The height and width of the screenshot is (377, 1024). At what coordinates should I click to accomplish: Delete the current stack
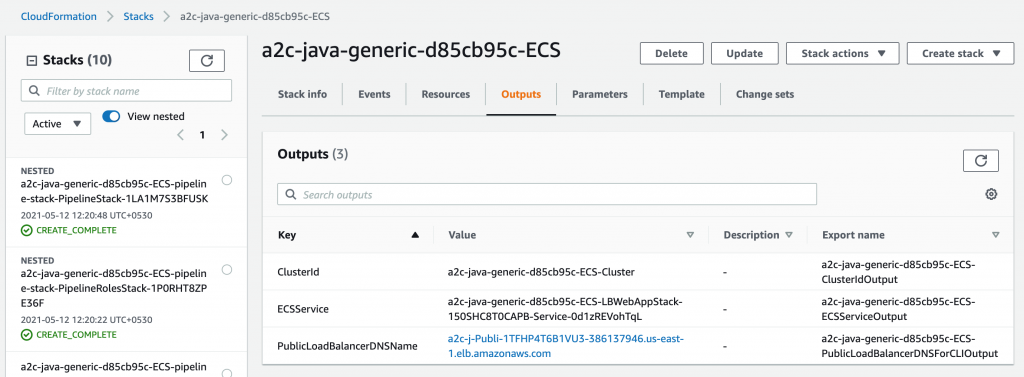click(671, 54)
